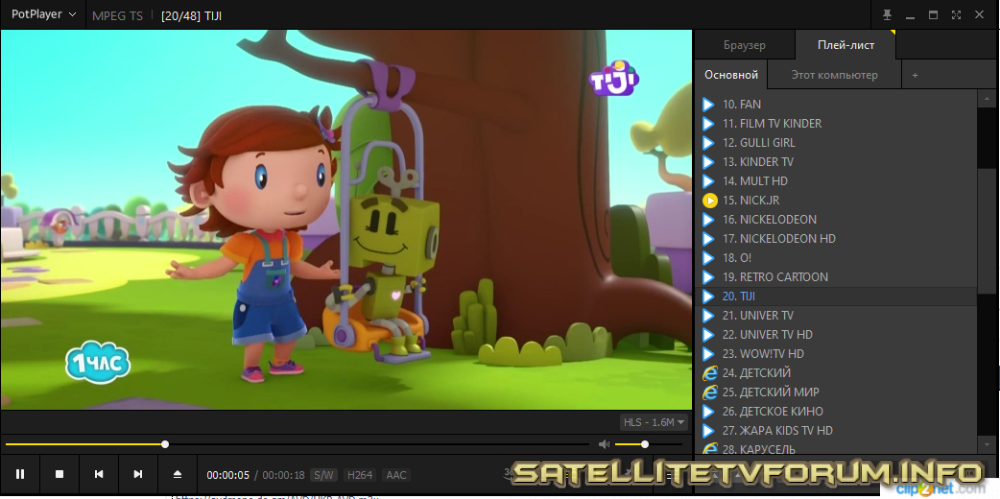Click the elapsed time 00:00:05 display

228,475
